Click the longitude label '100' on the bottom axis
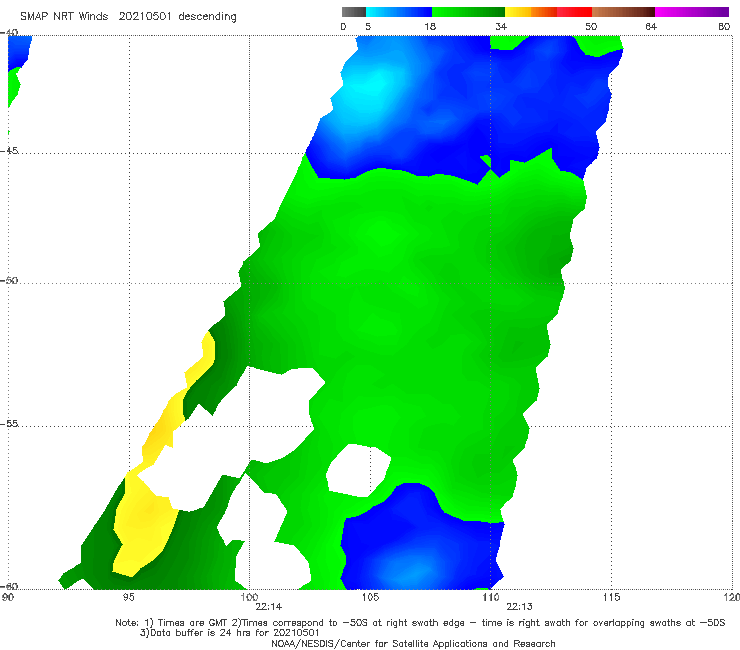This screenshot has height=650, width=740. [x=249, y=597]
